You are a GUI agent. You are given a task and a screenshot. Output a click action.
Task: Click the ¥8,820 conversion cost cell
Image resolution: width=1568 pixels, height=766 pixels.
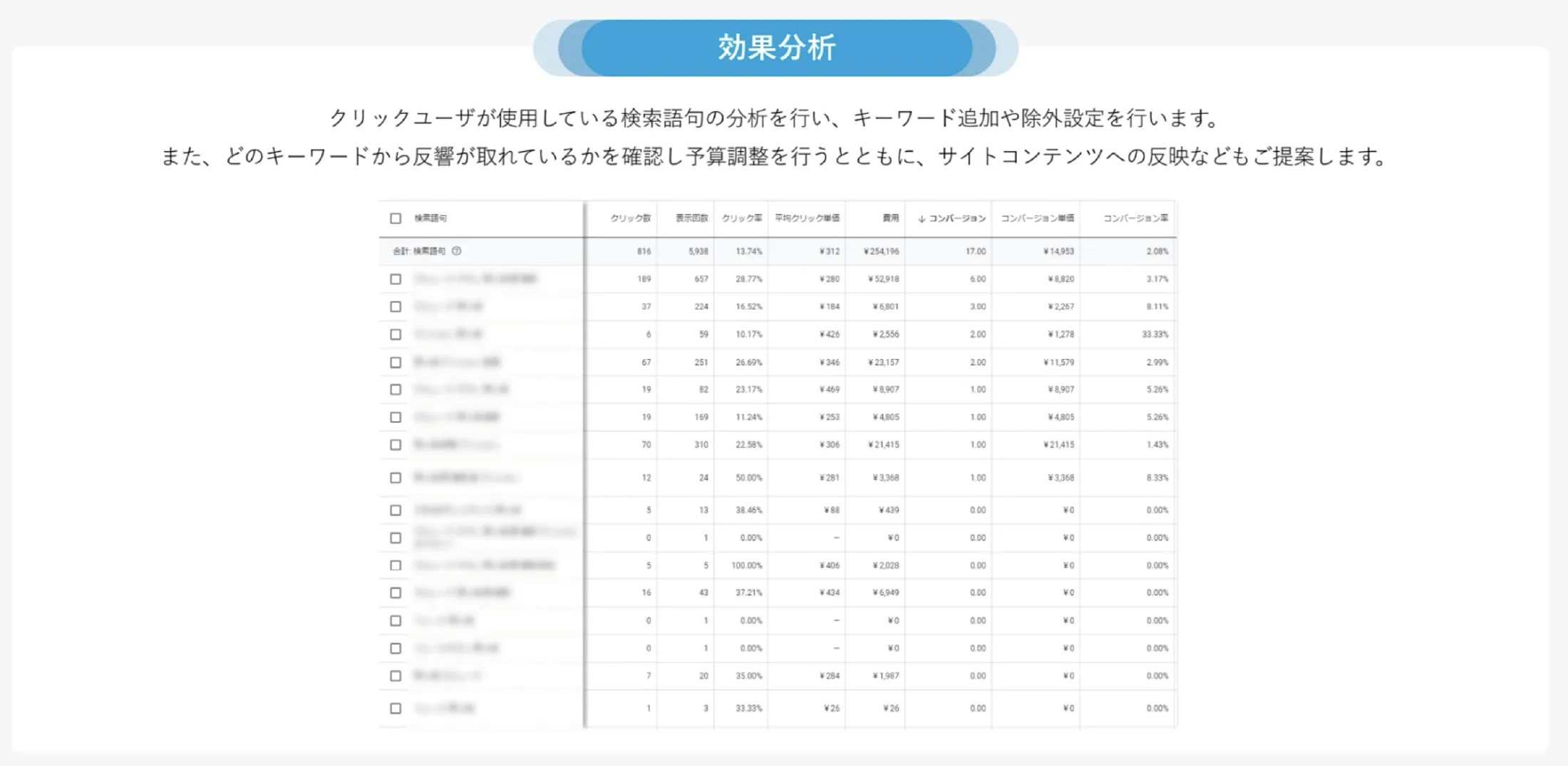pyautogui.click(x=1061, y=279)
